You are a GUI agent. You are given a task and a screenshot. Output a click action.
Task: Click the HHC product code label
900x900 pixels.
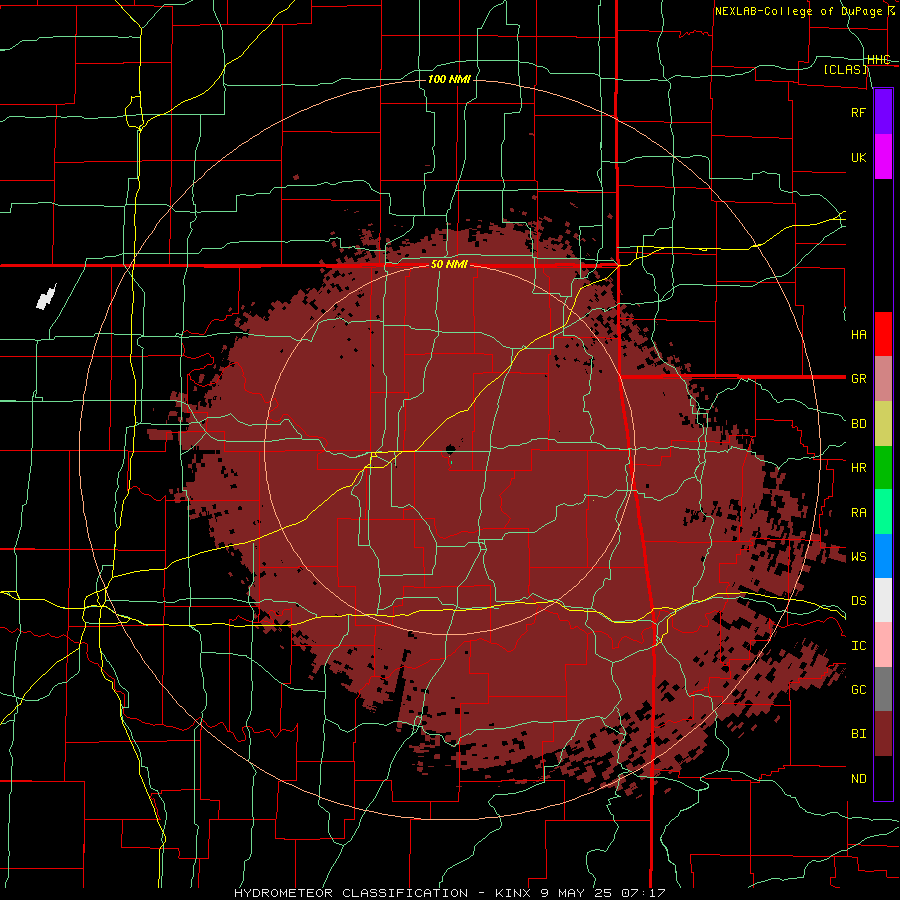[879, 60]
